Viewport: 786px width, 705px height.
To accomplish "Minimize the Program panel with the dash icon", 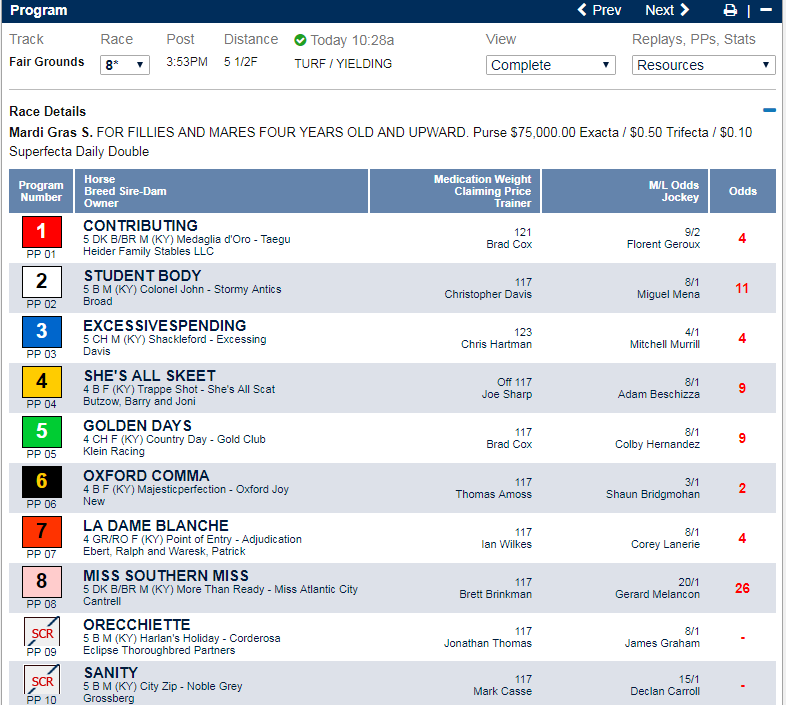I will coord(766,10).
